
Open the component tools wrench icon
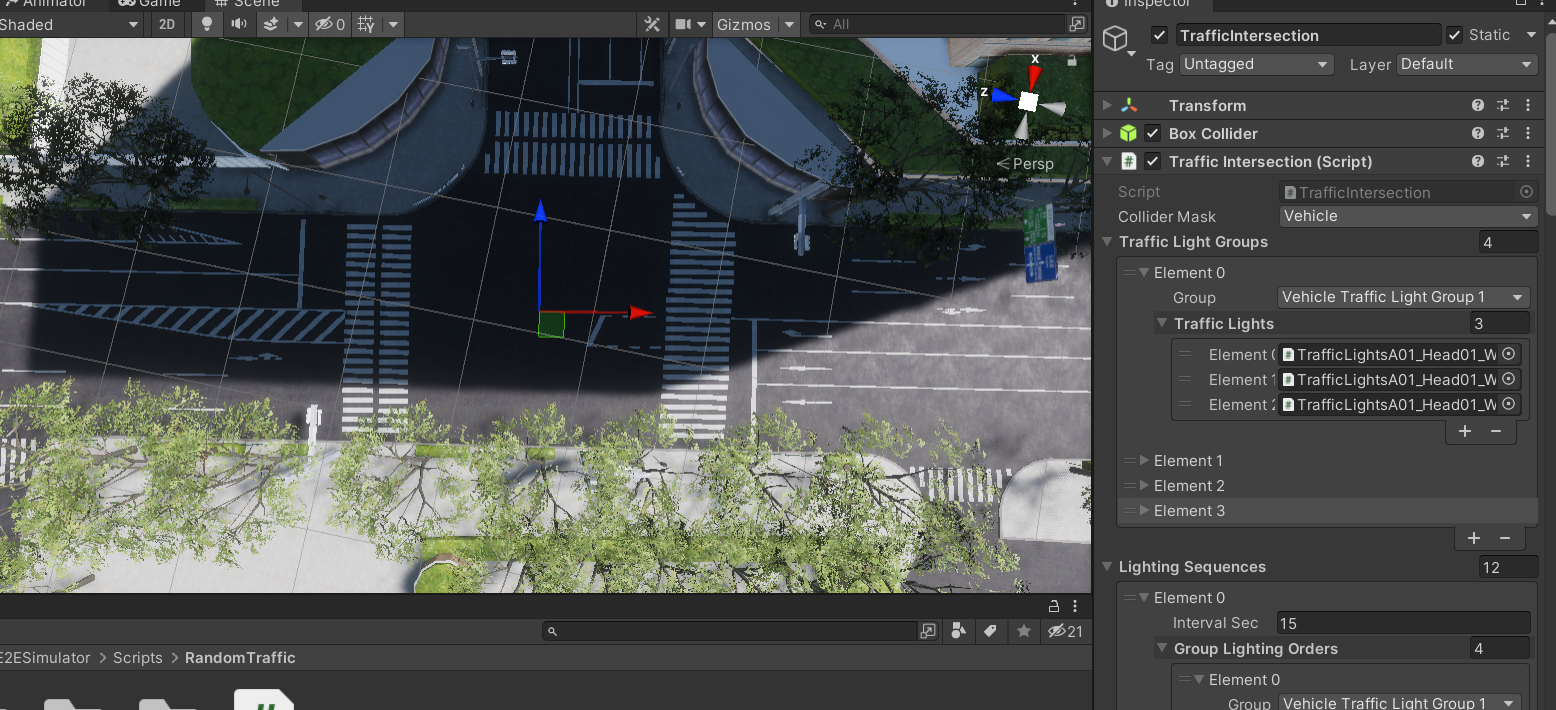tap(652, 24)
